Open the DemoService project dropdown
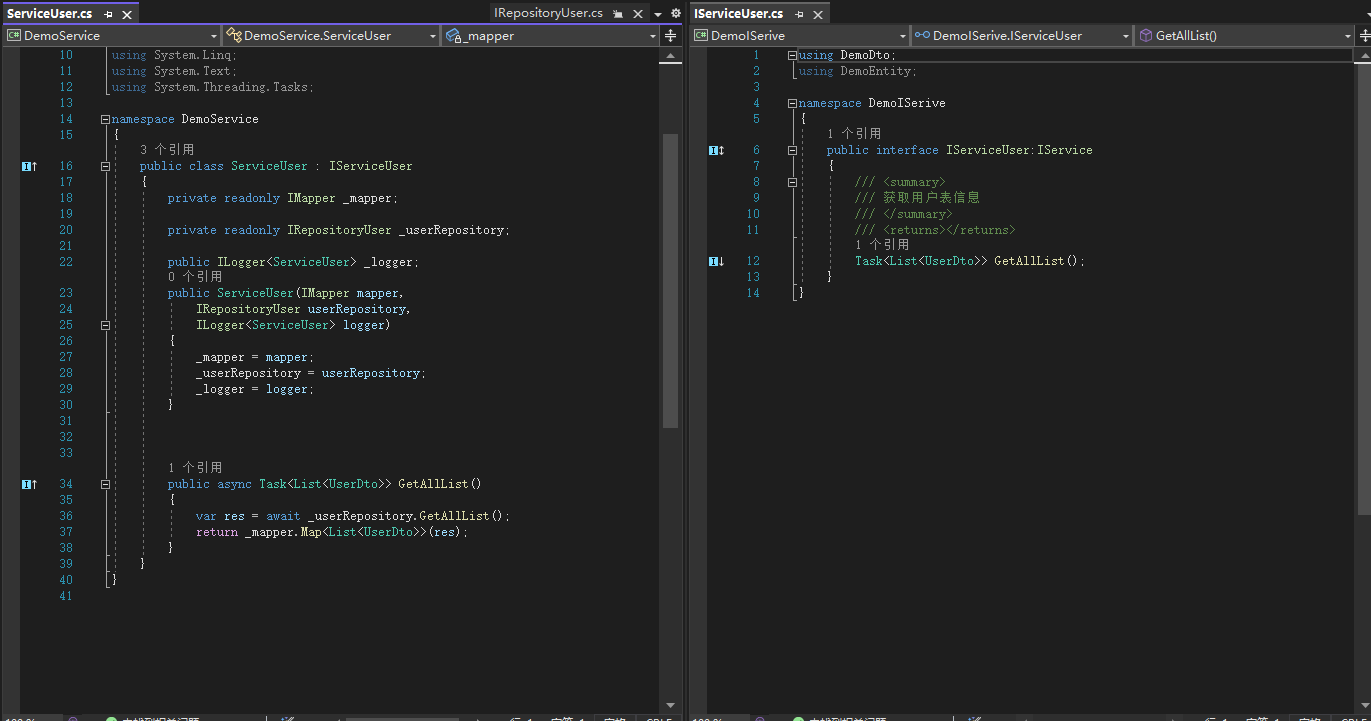Screen dimensions: 1371x721 tap(110, 35)
